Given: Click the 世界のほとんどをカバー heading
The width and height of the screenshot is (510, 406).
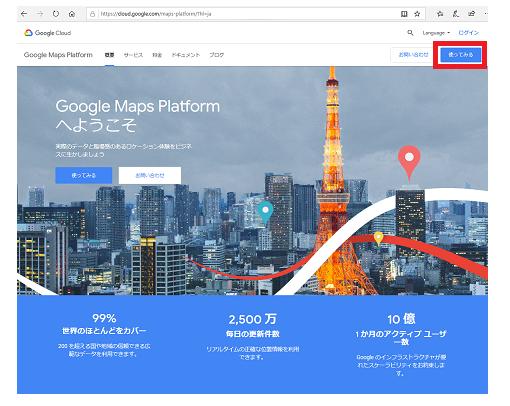Looking at the screenshot, I should click(104, 331).
